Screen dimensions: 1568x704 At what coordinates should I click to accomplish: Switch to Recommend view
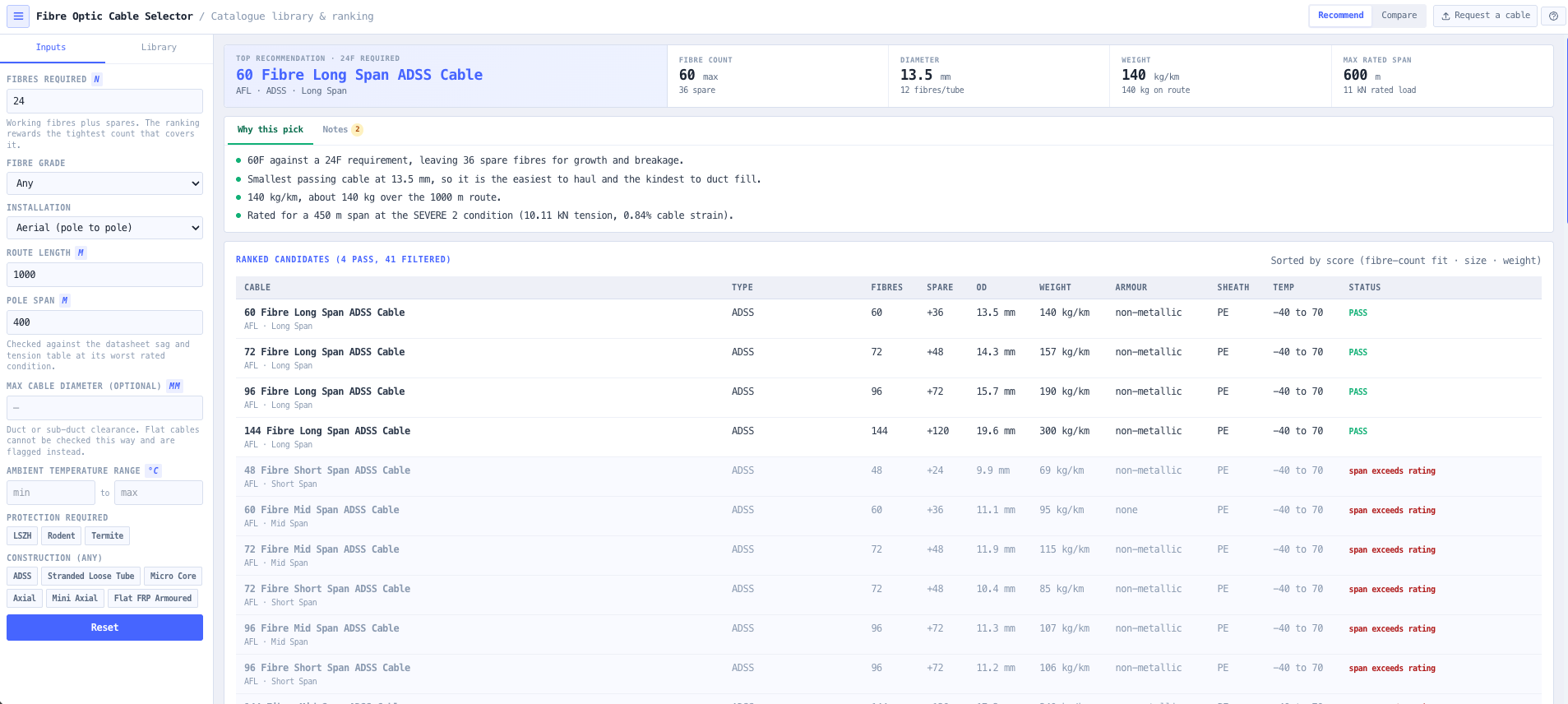coord(1340,16)
